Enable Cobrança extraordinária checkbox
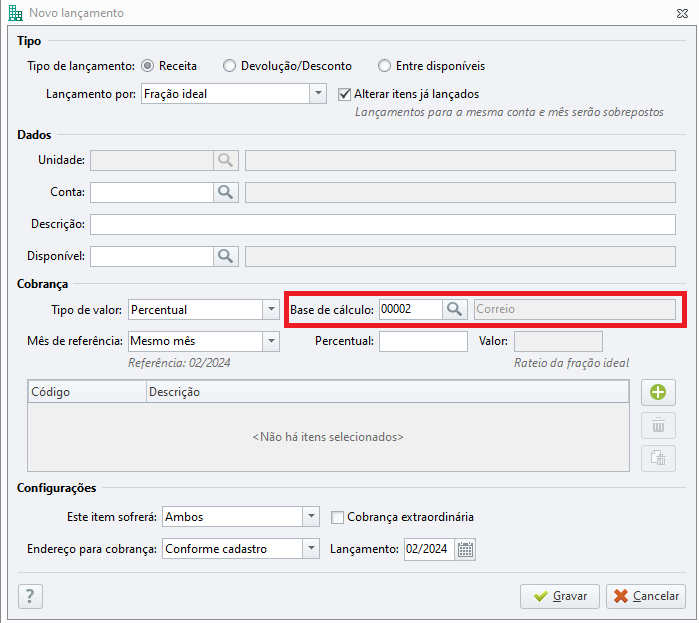Image resolution: width=699 pixels, height=623 pixels. coord(337,517)
